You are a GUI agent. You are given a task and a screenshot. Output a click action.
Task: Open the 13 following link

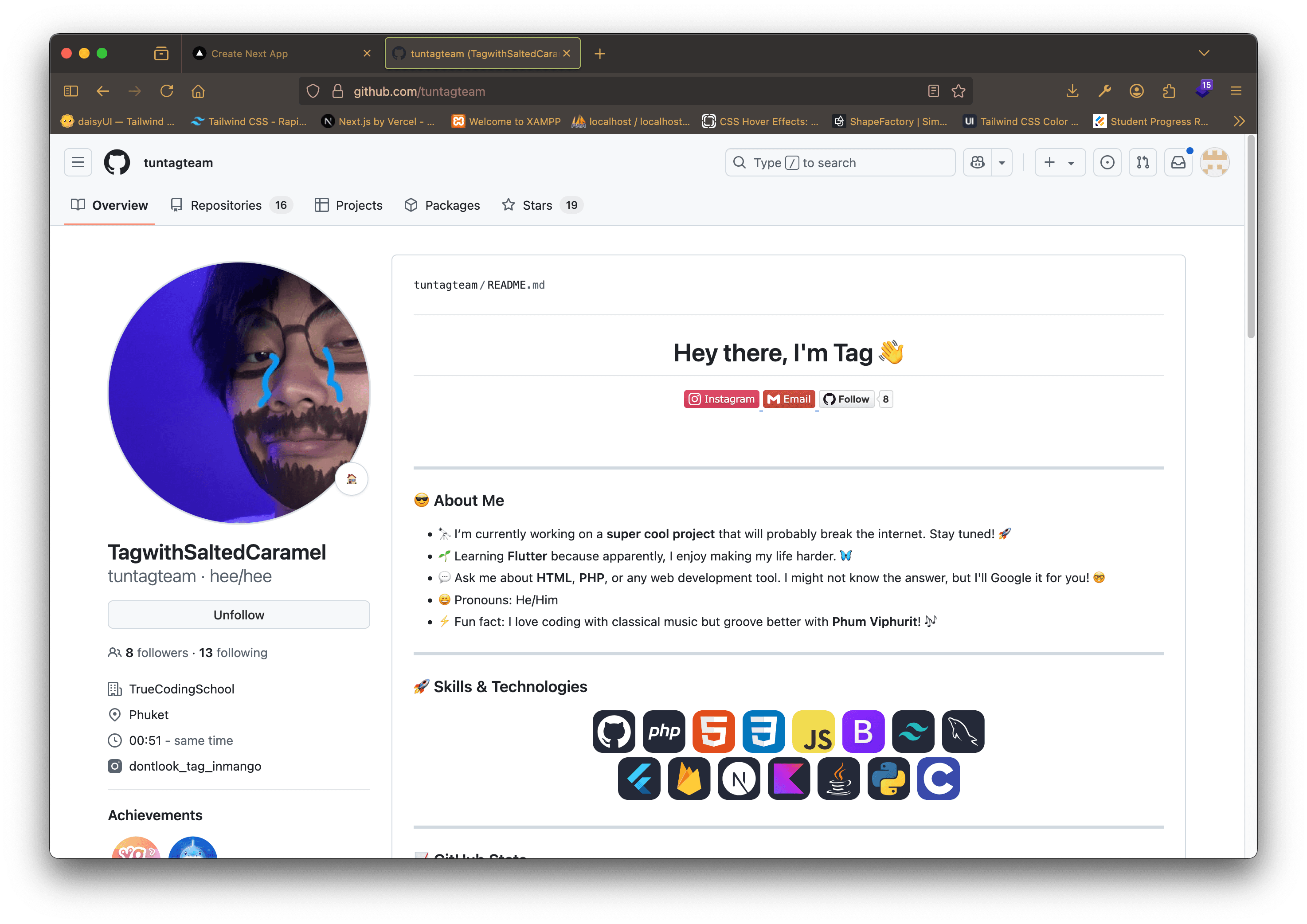[x=233, y=653]
